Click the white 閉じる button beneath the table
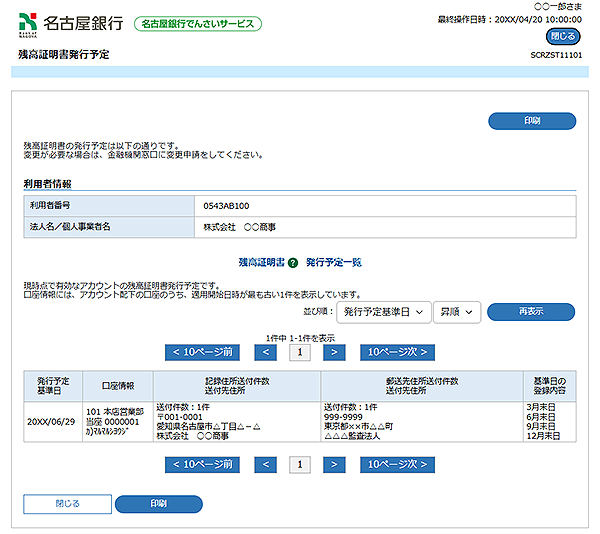The height and width of the screenshot is (534, 600). [x=67, y=503]
